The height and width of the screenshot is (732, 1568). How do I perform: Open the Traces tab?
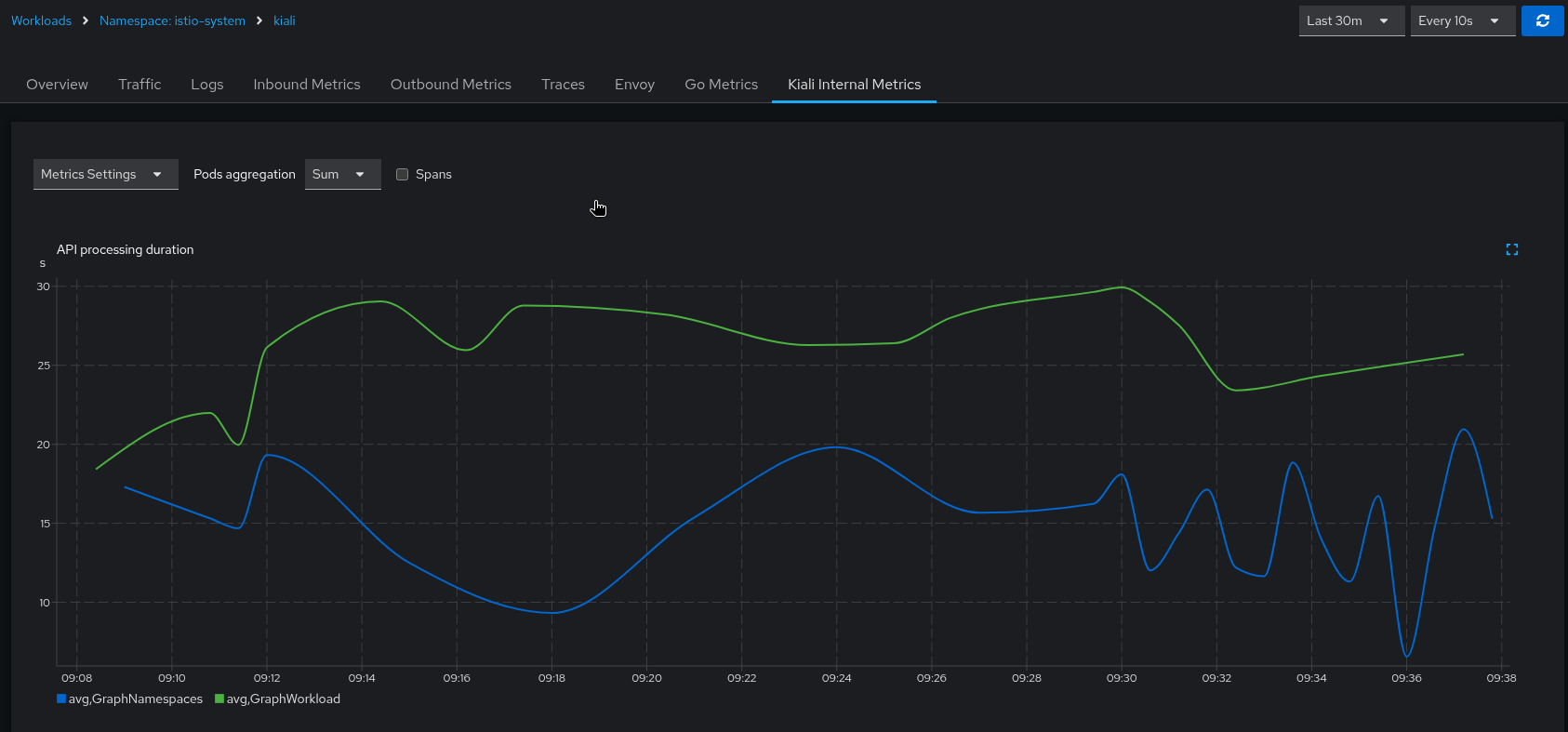coord(563,84)
